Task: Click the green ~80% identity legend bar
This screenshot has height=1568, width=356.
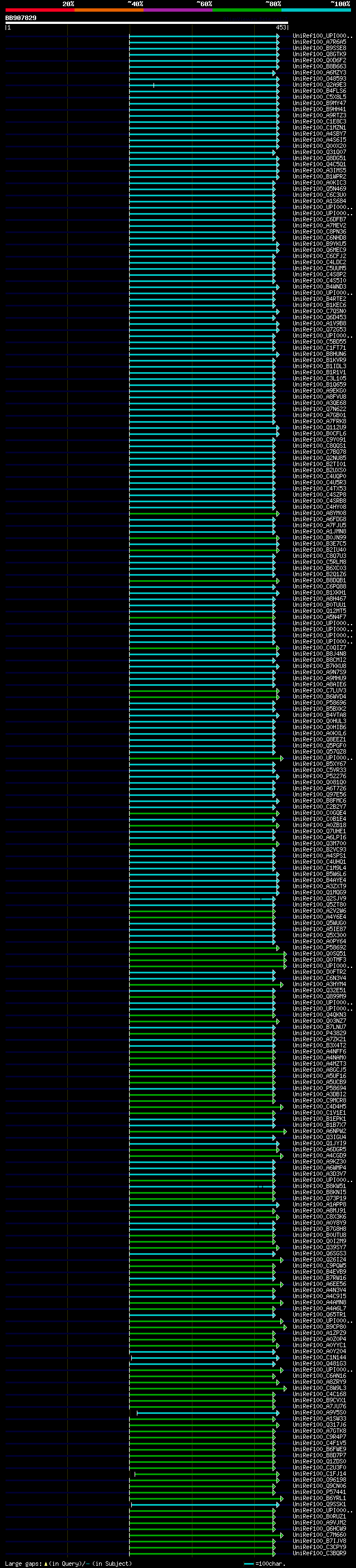Action: [x=247, y=11]
